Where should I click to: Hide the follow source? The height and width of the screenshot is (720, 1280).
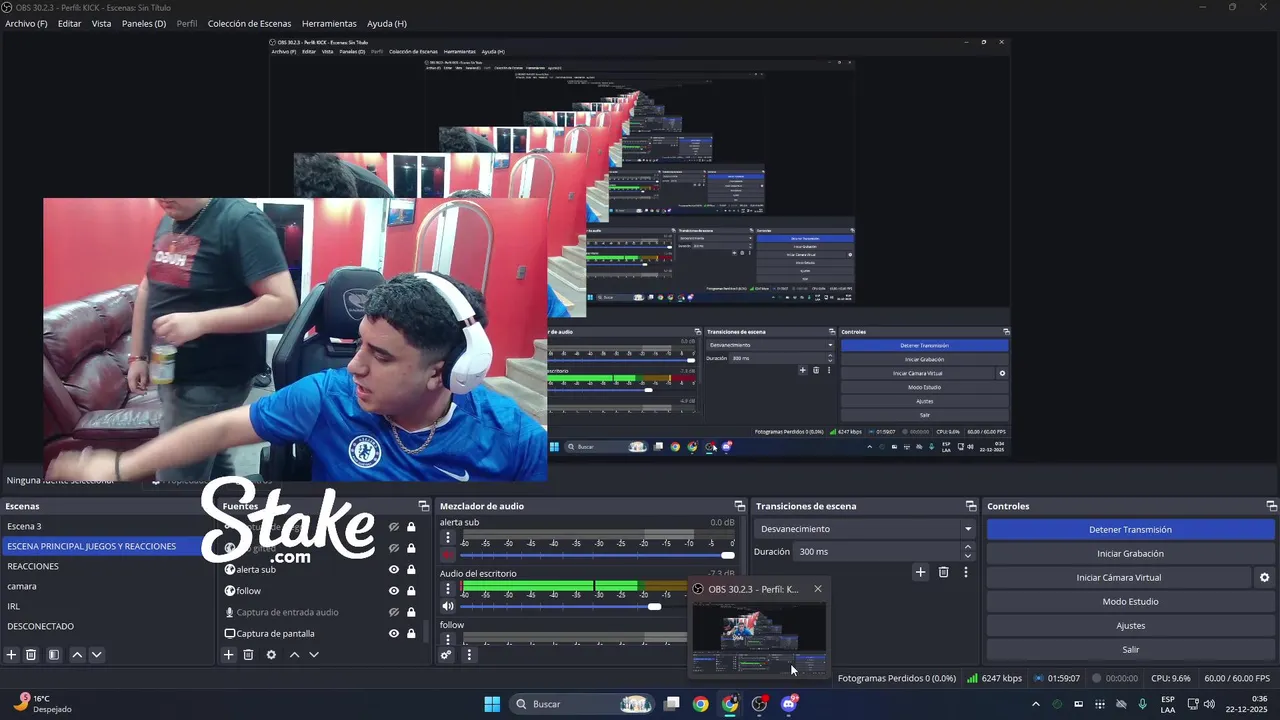[x=394, y=591]
